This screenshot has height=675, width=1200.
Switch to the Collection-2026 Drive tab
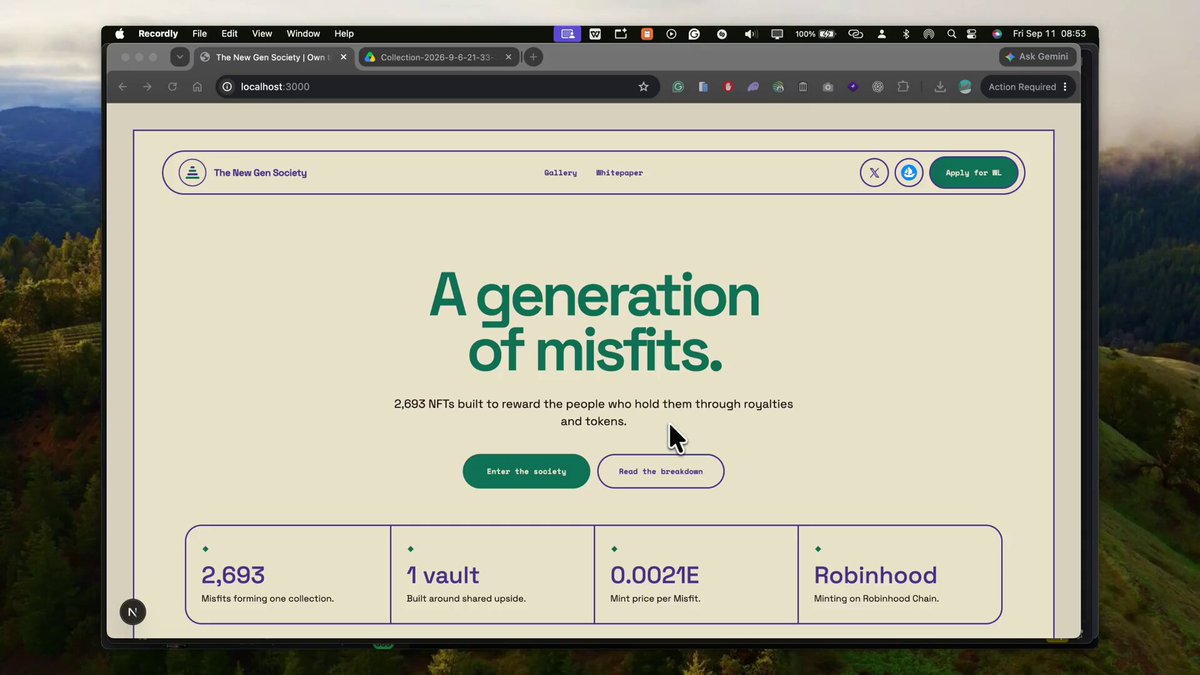(x=437, y=57)
